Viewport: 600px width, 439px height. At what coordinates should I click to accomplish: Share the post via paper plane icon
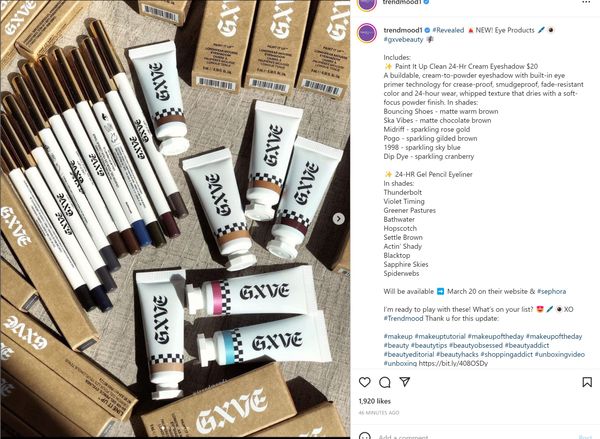[x=405, y=381]
